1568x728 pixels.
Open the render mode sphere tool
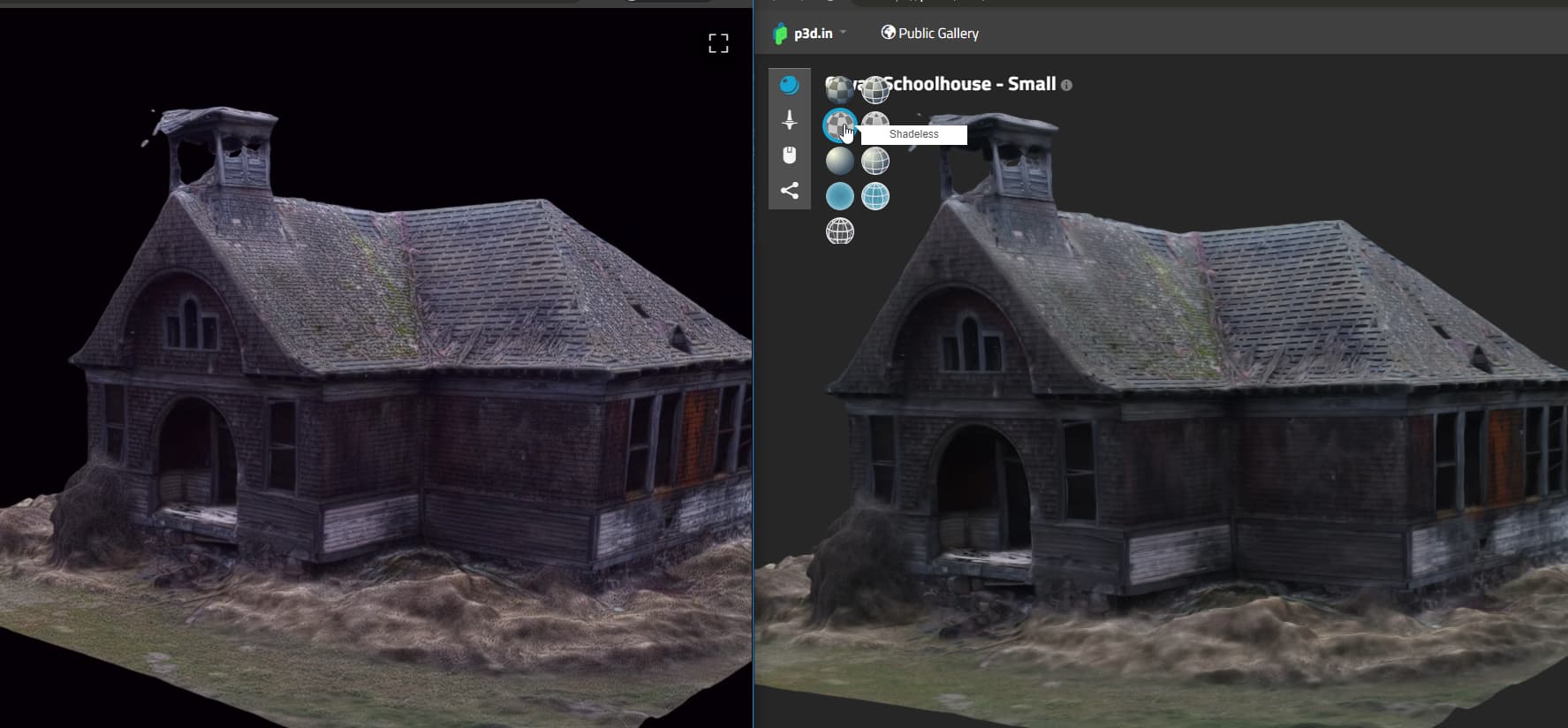(x=789, y=85)
